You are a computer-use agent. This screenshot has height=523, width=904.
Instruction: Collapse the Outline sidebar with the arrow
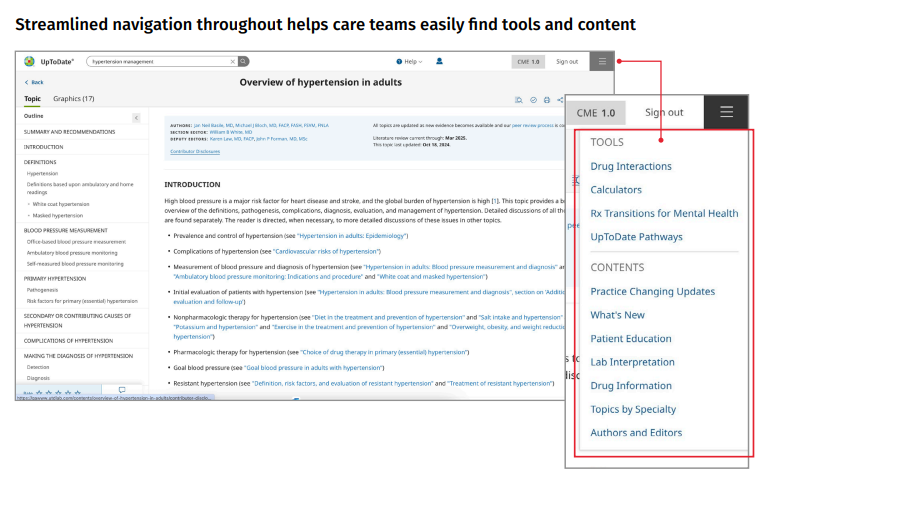(137, 118)
